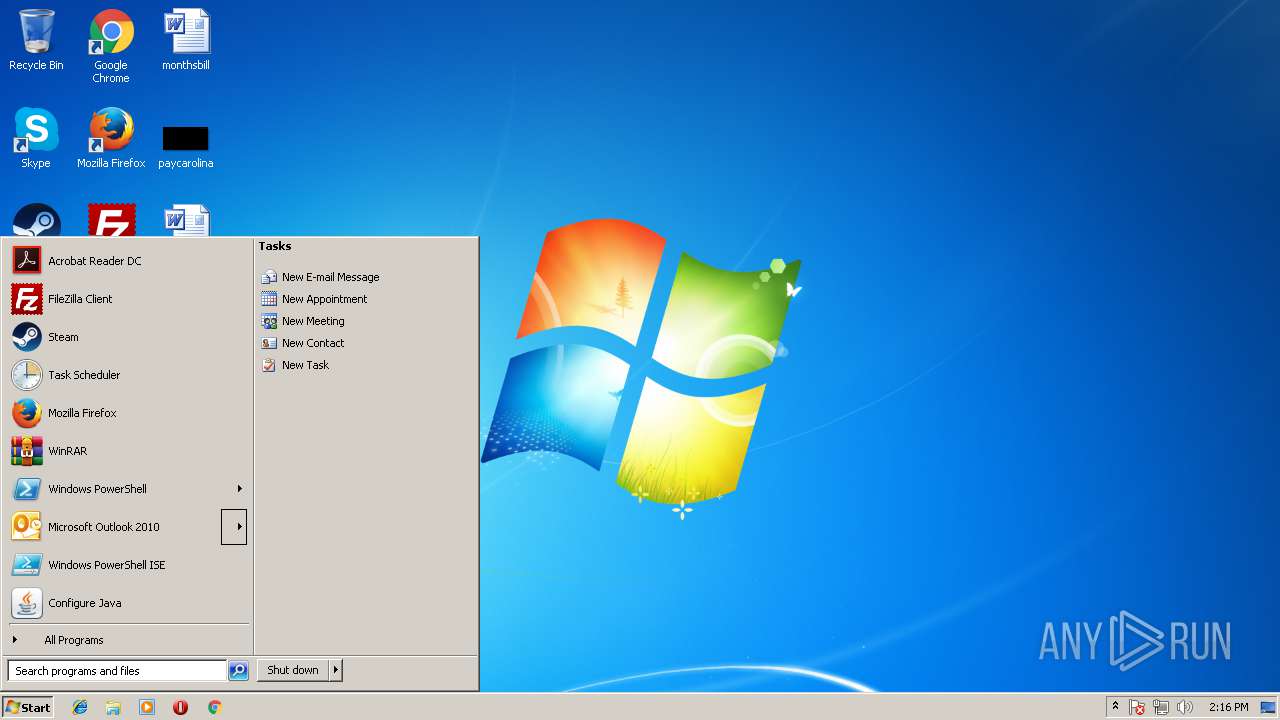Open volume speaker tray icon
1280x720 pixels.
click(x=1185, y=707)
